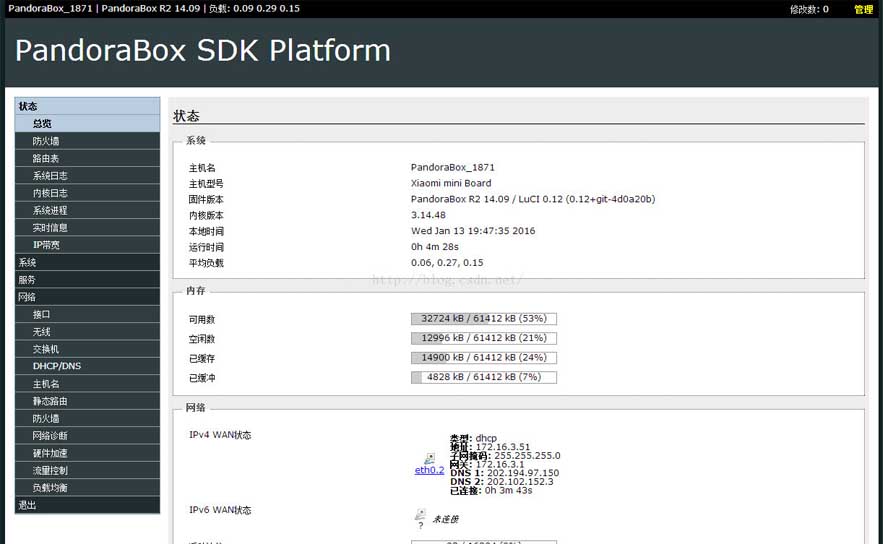883x544 pixels.
Task: Click the 修改数: 0 indicator
Action: pyautogui.click(x=809, y=9)
